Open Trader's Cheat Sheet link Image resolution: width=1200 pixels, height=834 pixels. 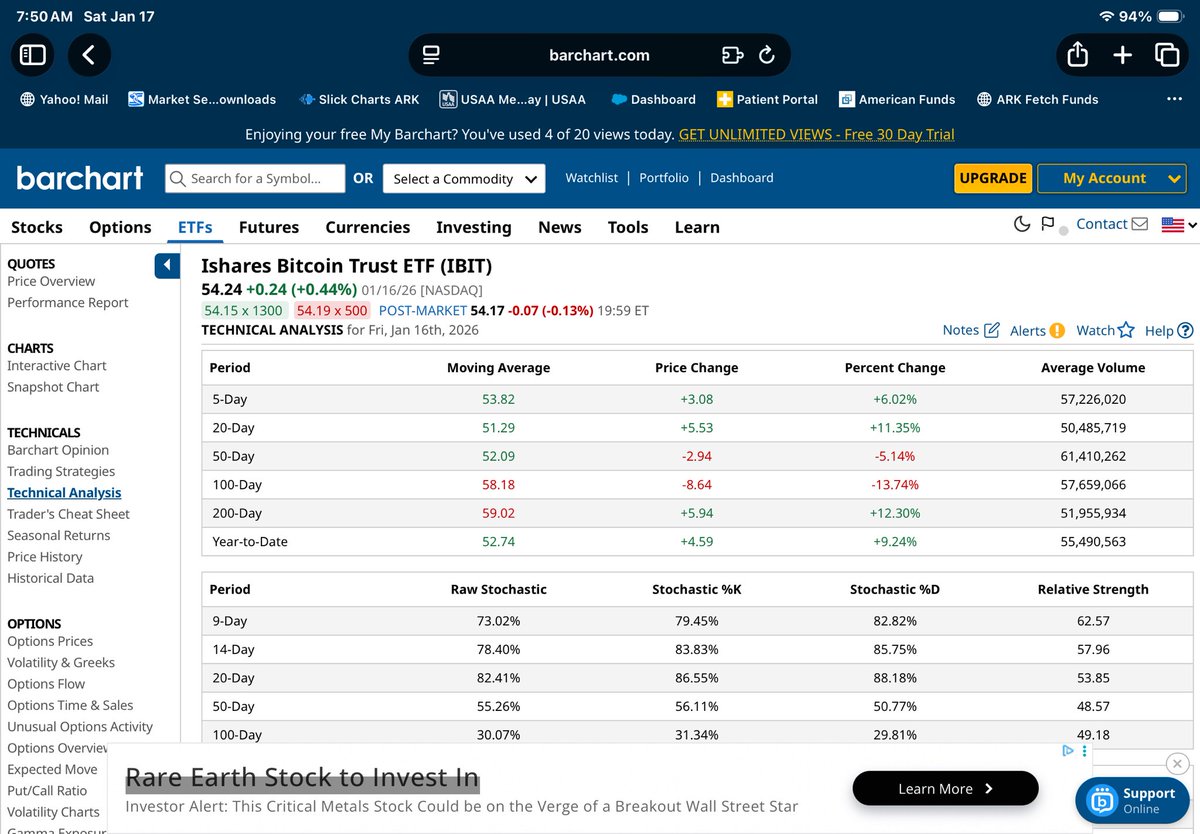coord(68,514)
